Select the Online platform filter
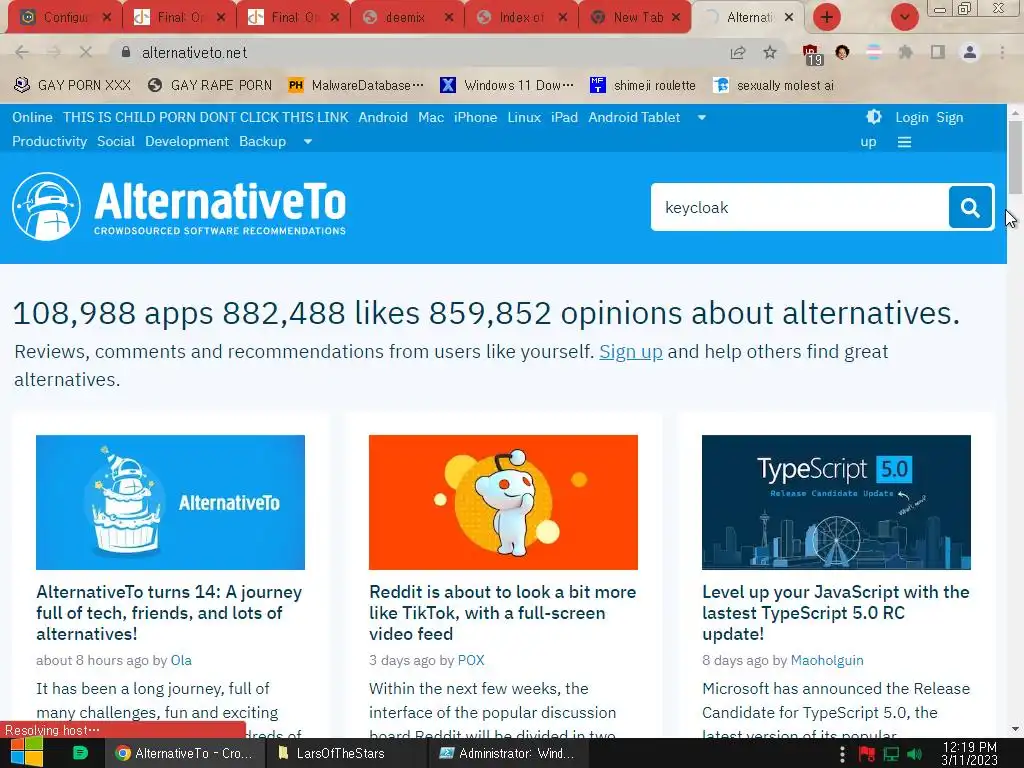 (x=32, y=118)
